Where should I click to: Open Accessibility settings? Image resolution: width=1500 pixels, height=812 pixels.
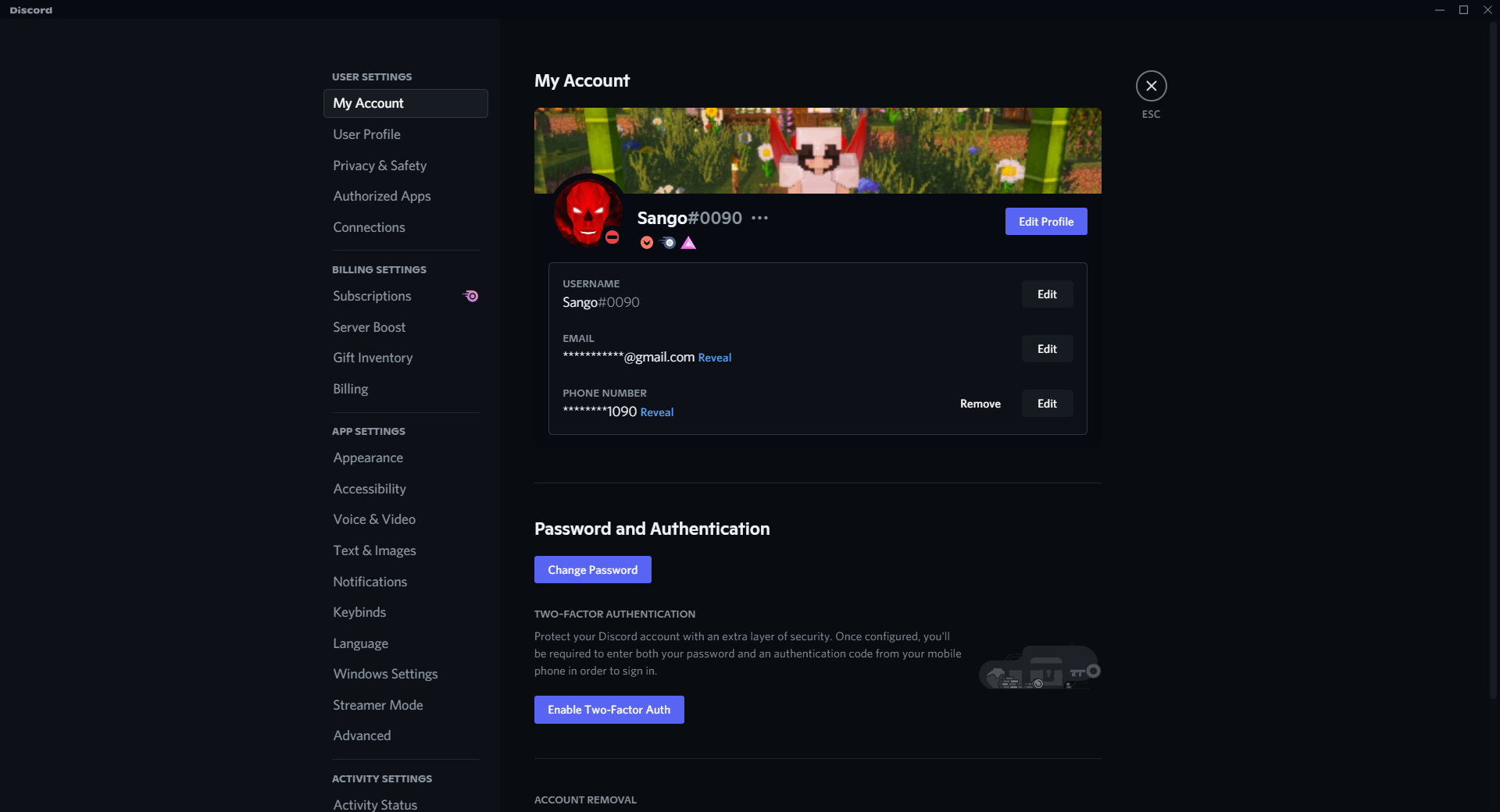point(405,489)
